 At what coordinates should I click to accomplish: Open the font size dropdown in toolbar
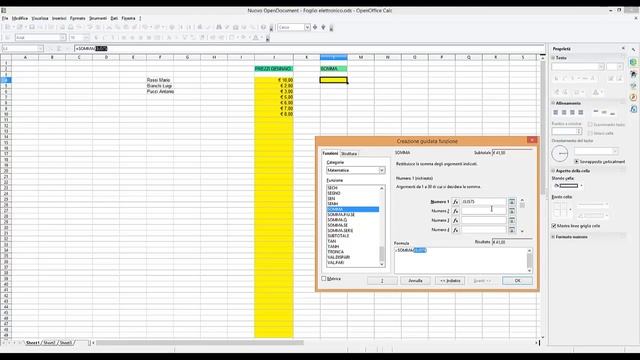tap(86, 38)
